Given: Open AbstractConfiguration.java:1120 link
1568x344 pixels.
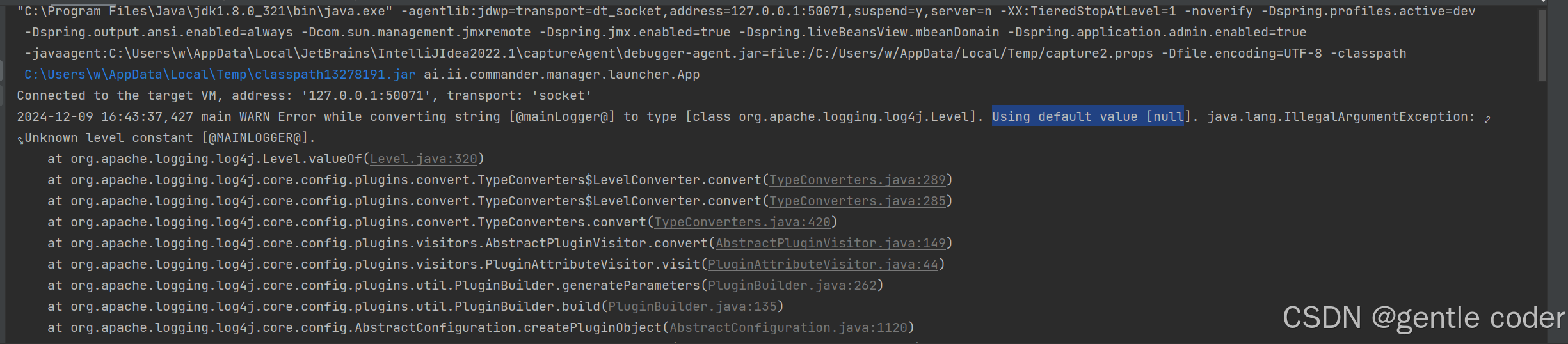Looking at the screenshot, I should tap(788, 327).
